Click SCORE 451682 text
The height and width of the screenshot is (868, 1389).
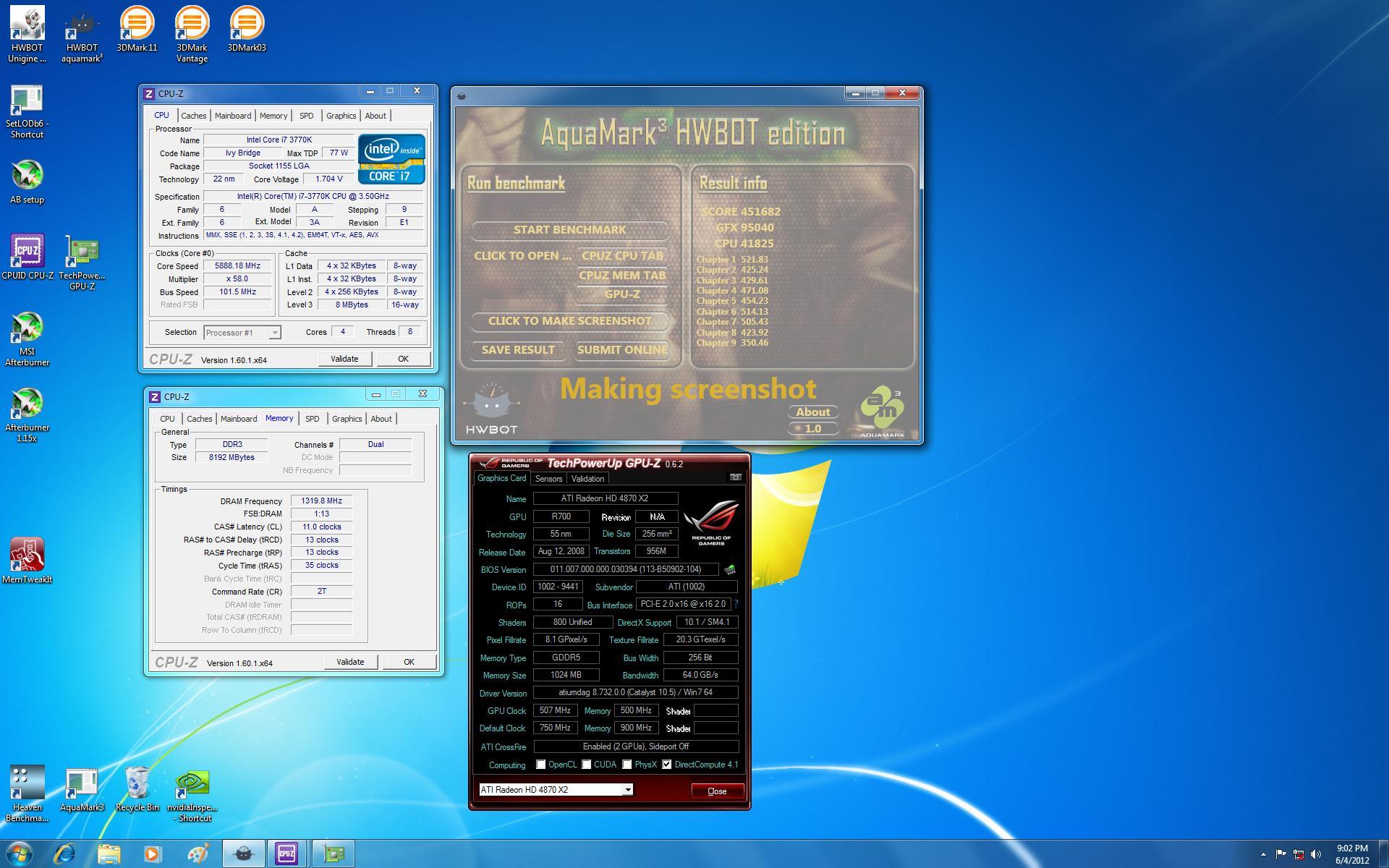[x=741, y=212]
